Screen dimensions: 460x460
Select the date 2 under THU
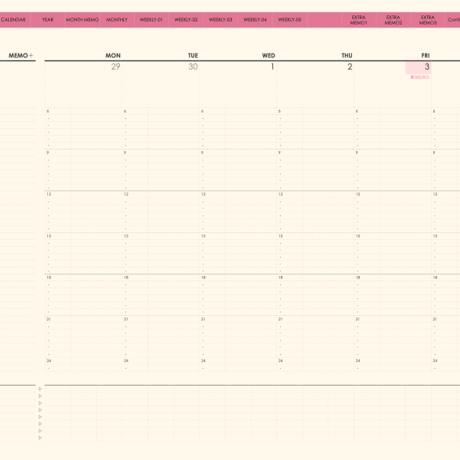350,67
